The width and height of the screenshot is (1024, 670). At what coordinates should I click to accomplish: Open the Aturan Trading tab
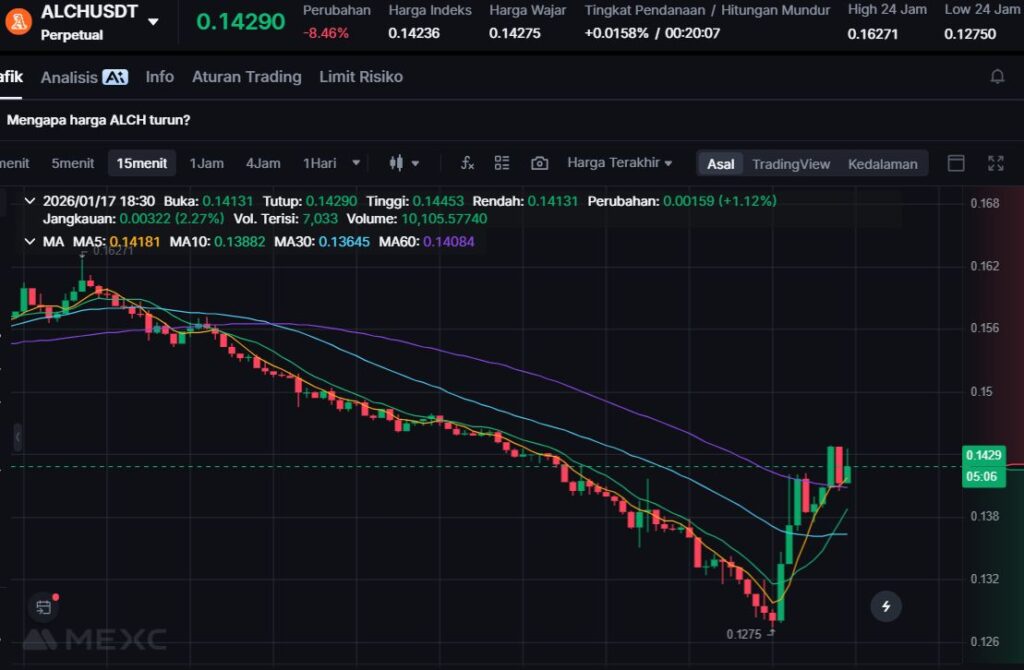[x=246, y=77]
